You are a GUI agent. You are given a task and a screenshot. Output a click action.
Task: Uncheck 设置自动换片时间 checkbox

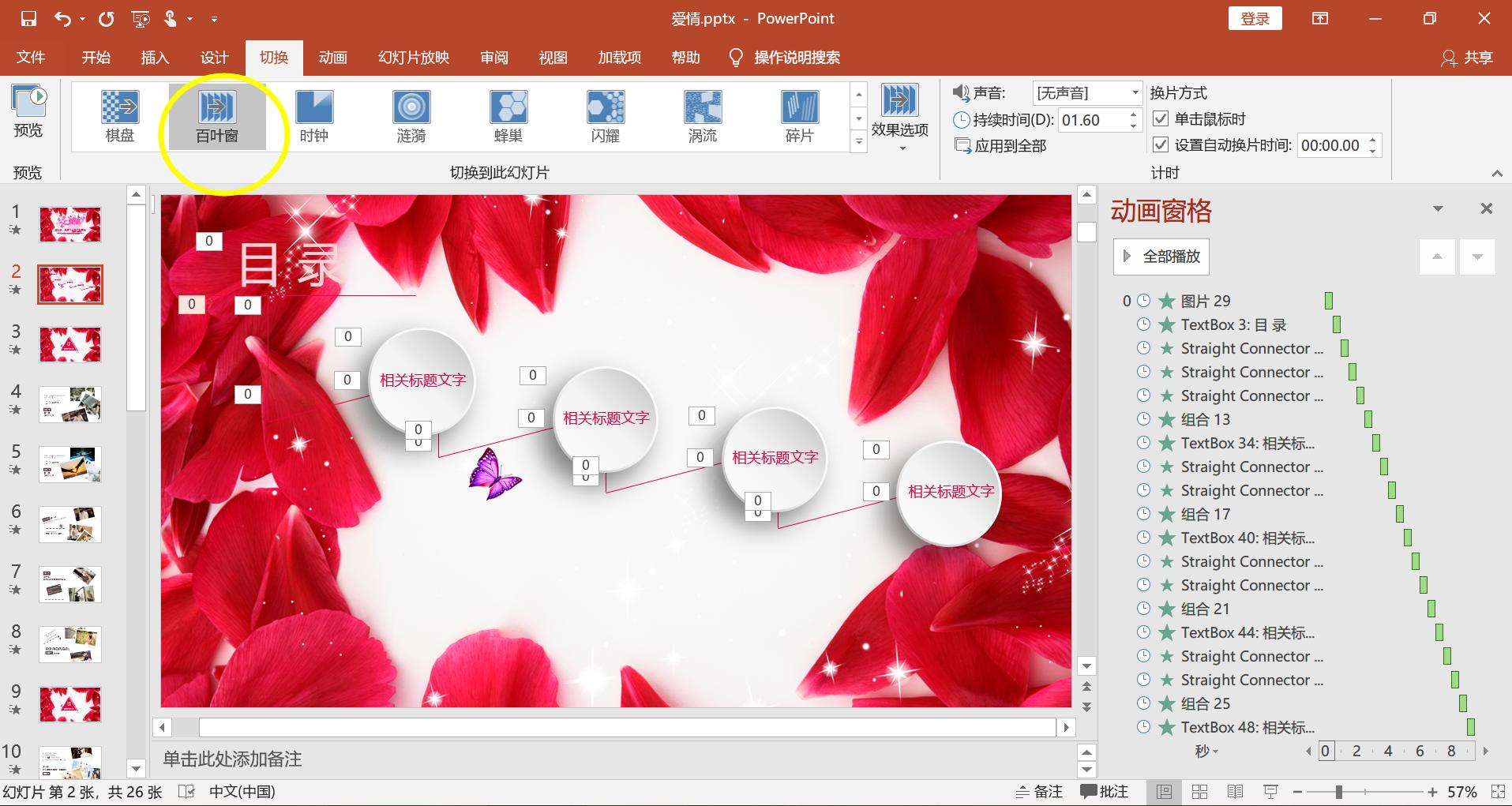(x=1161, y=145)
